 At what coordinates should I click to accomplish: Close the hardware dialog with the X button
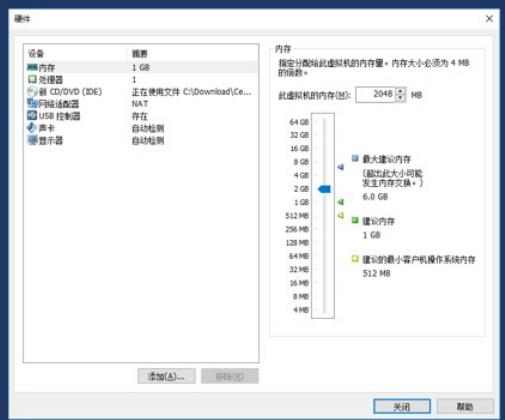pos(489,19)
